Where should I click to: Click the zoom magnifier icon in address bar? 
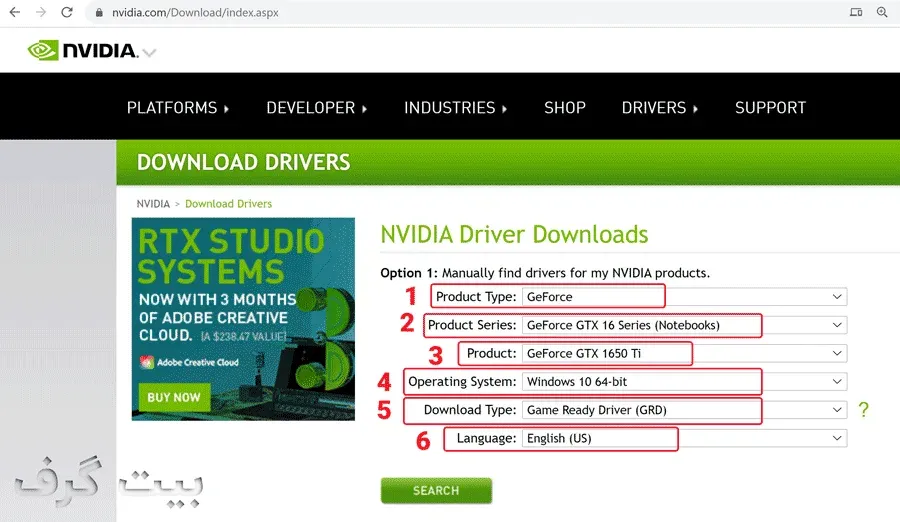pyautogui.click(x=882, y=12)
